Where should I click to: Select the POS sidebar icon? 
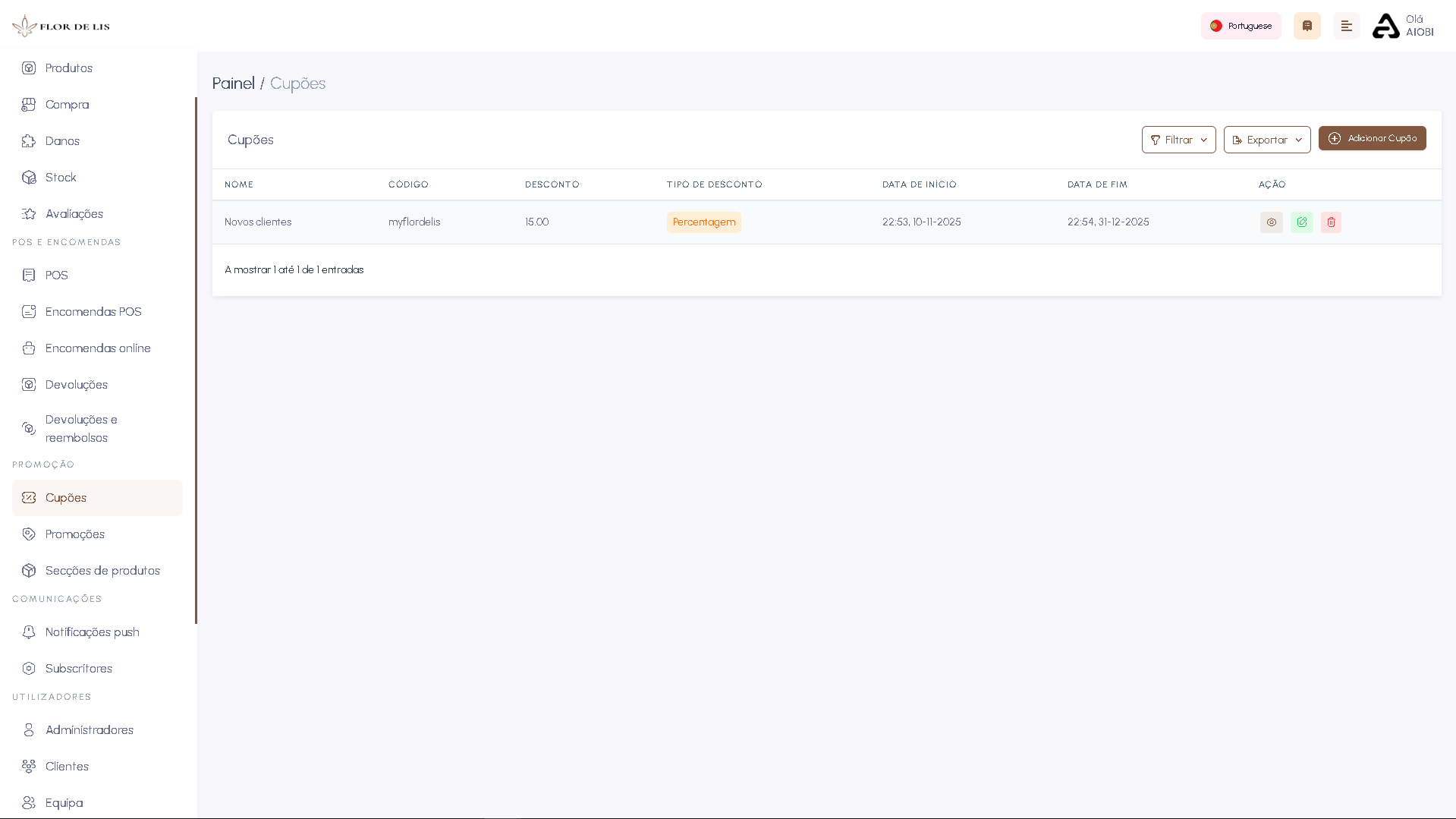[29, 275]
